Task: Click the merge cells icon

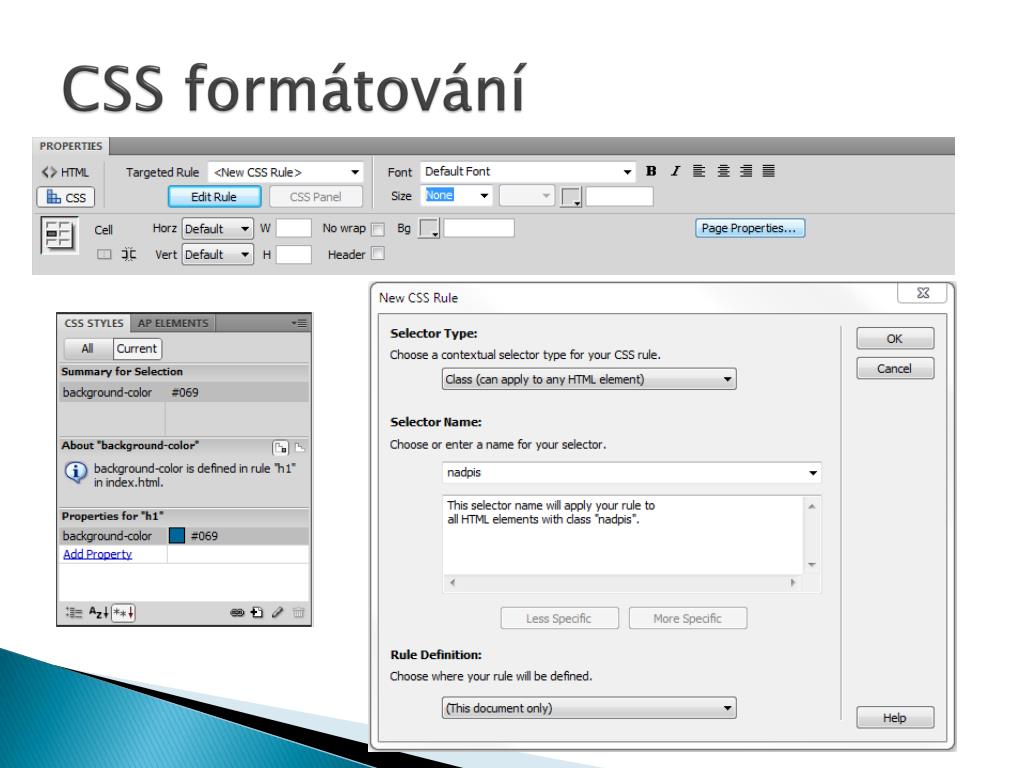Action: click(x=104, y=255)
